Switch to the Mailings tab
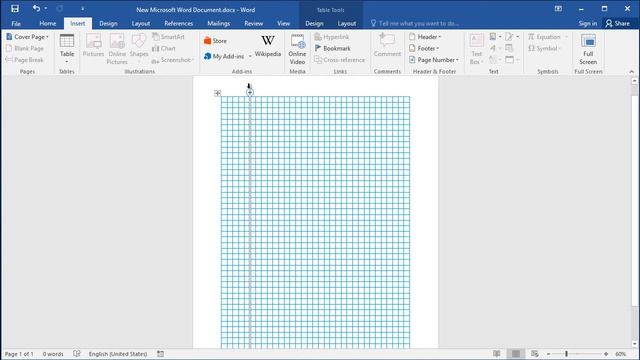This screenshot has height=360, width=640. click(219, 24)
